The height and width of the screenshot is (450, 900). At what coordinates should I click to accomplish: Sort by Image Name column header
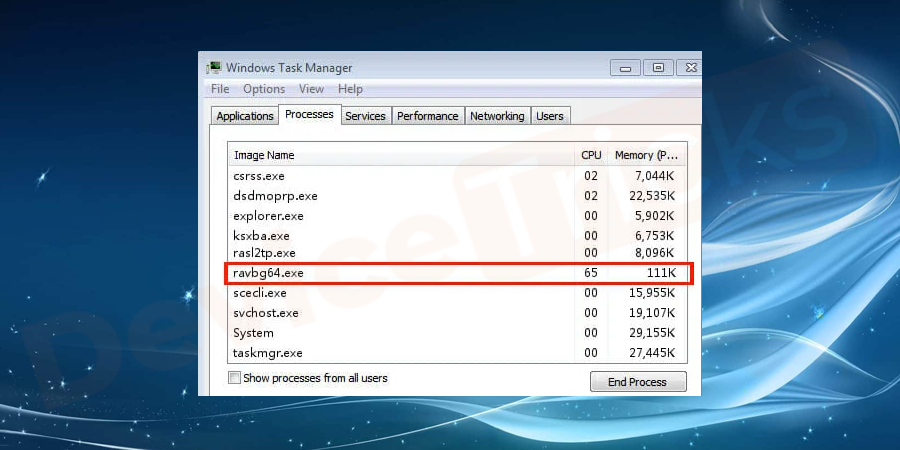(401, 155)
